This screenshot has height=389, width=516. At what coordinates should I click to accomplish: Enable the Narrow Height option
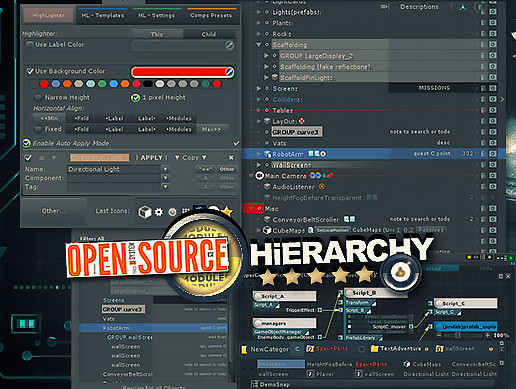tap(38, 98)
